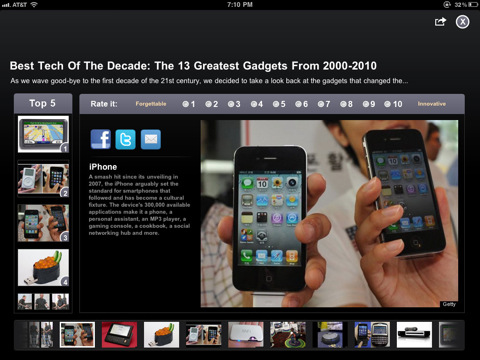Share the slide on Facebook
The width and height of the screenshot is (480, 360).
(x=101, y=139)
